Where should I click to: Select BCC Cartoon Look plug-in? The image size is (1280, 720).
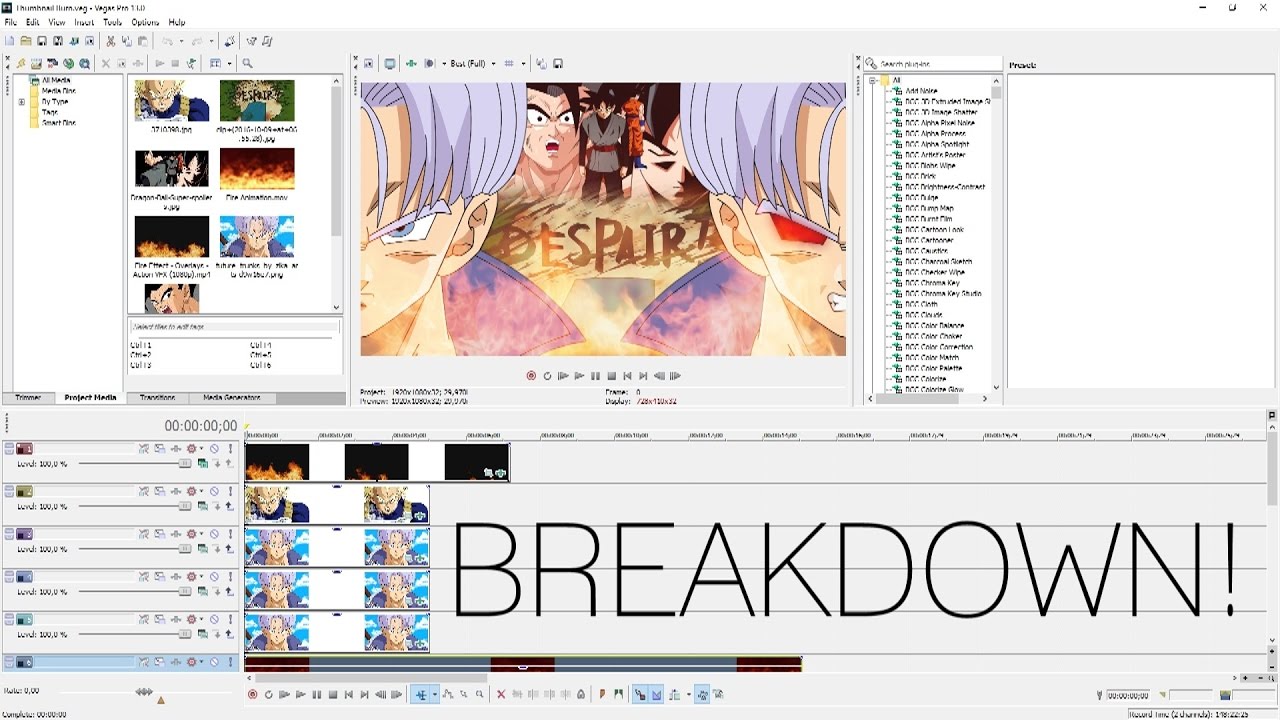click(934, 230)
